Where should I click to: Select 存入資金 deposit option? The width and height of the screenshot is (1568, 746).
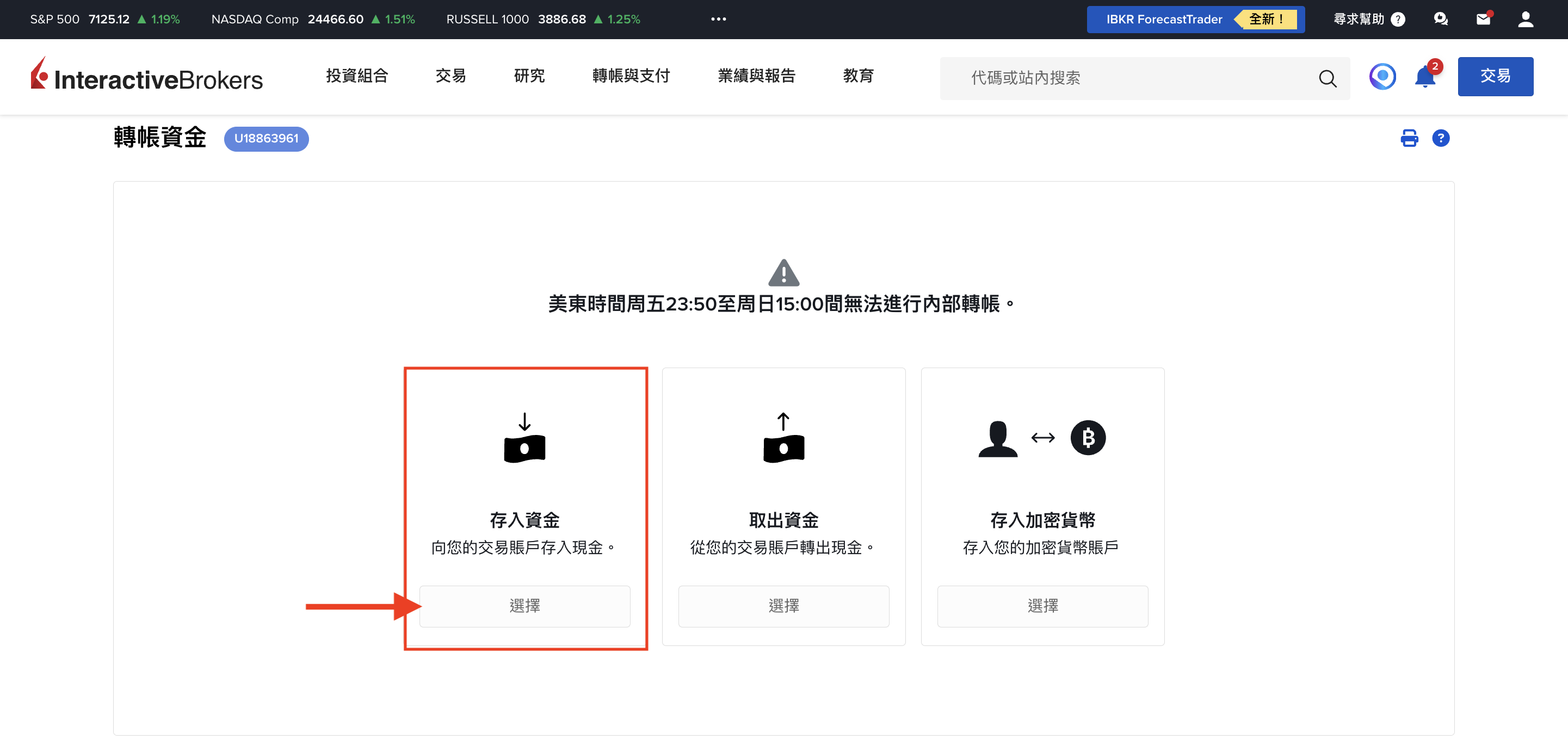tap(524, 606)
